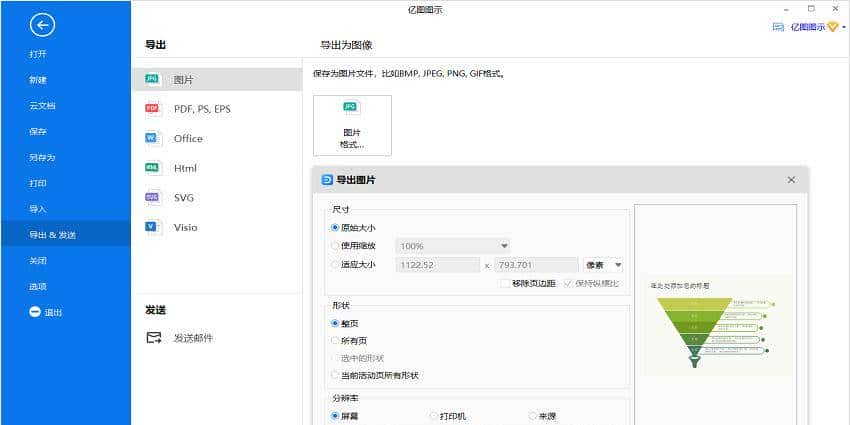Click 发送邮件 under 发送
The height and width of the screenshot is (425, 850).
193,338
